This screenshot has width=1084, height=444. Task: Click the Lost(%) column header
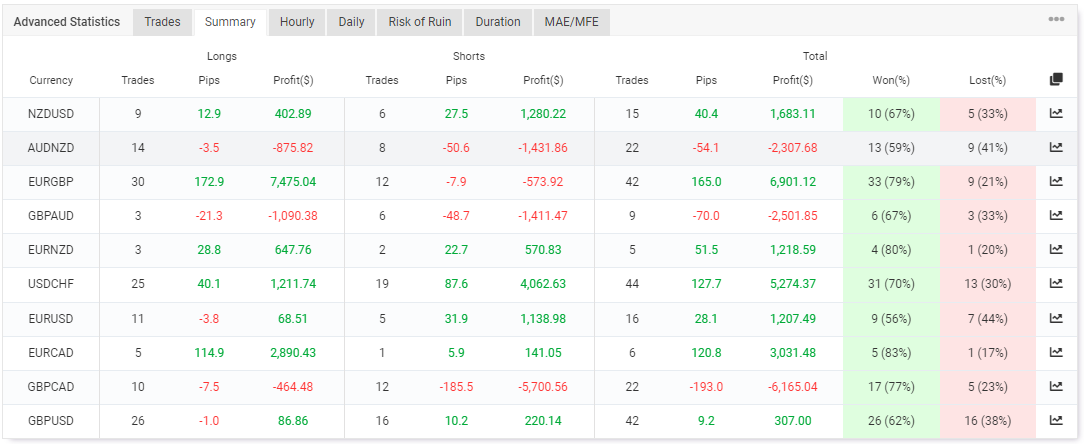point(987,80)
